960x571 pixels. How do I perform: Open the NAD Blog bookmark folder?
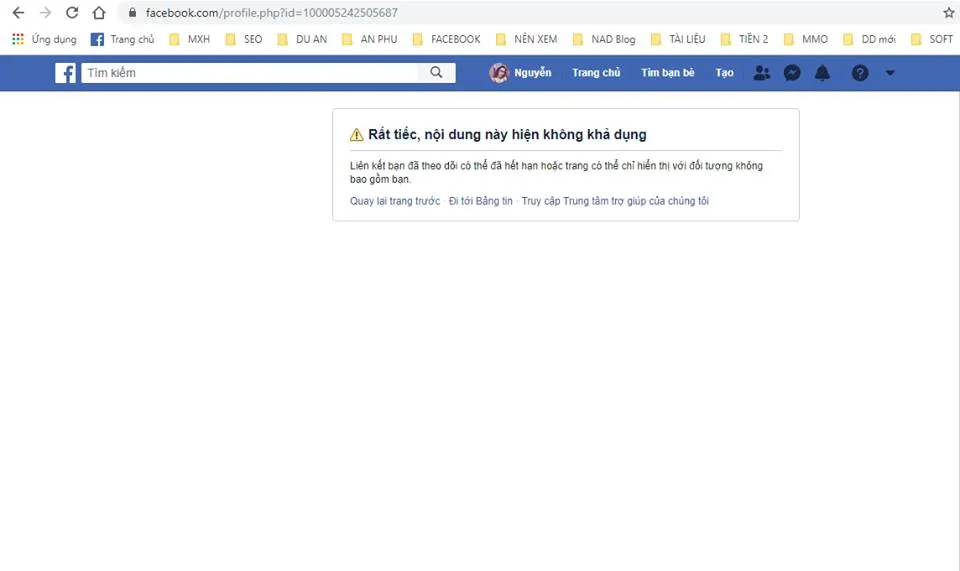[604, 39]
